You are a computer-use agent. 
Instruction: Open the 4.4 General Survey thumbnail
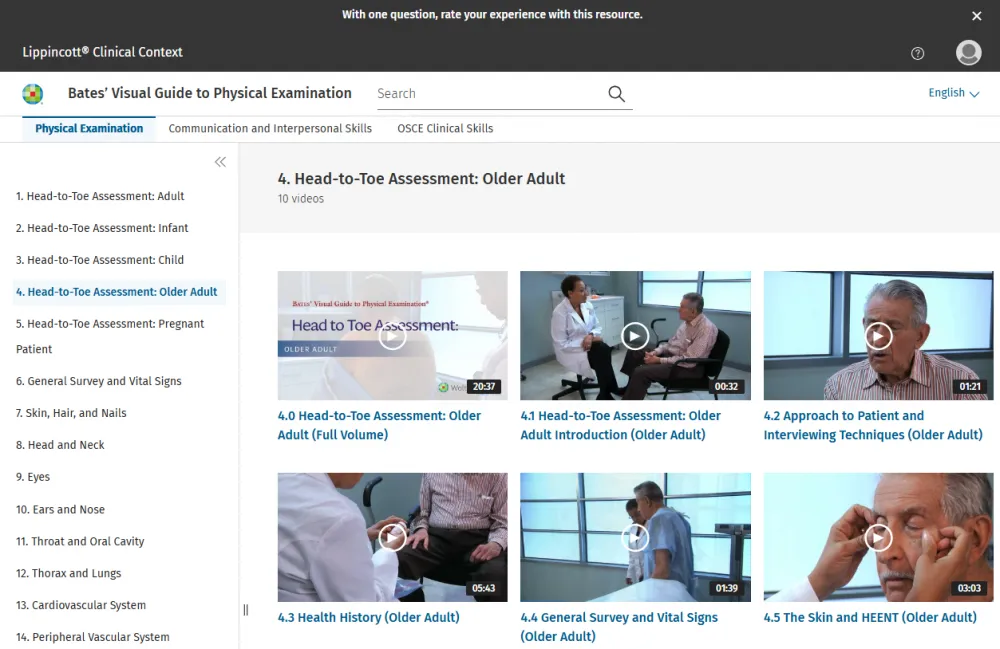[635, 538]
